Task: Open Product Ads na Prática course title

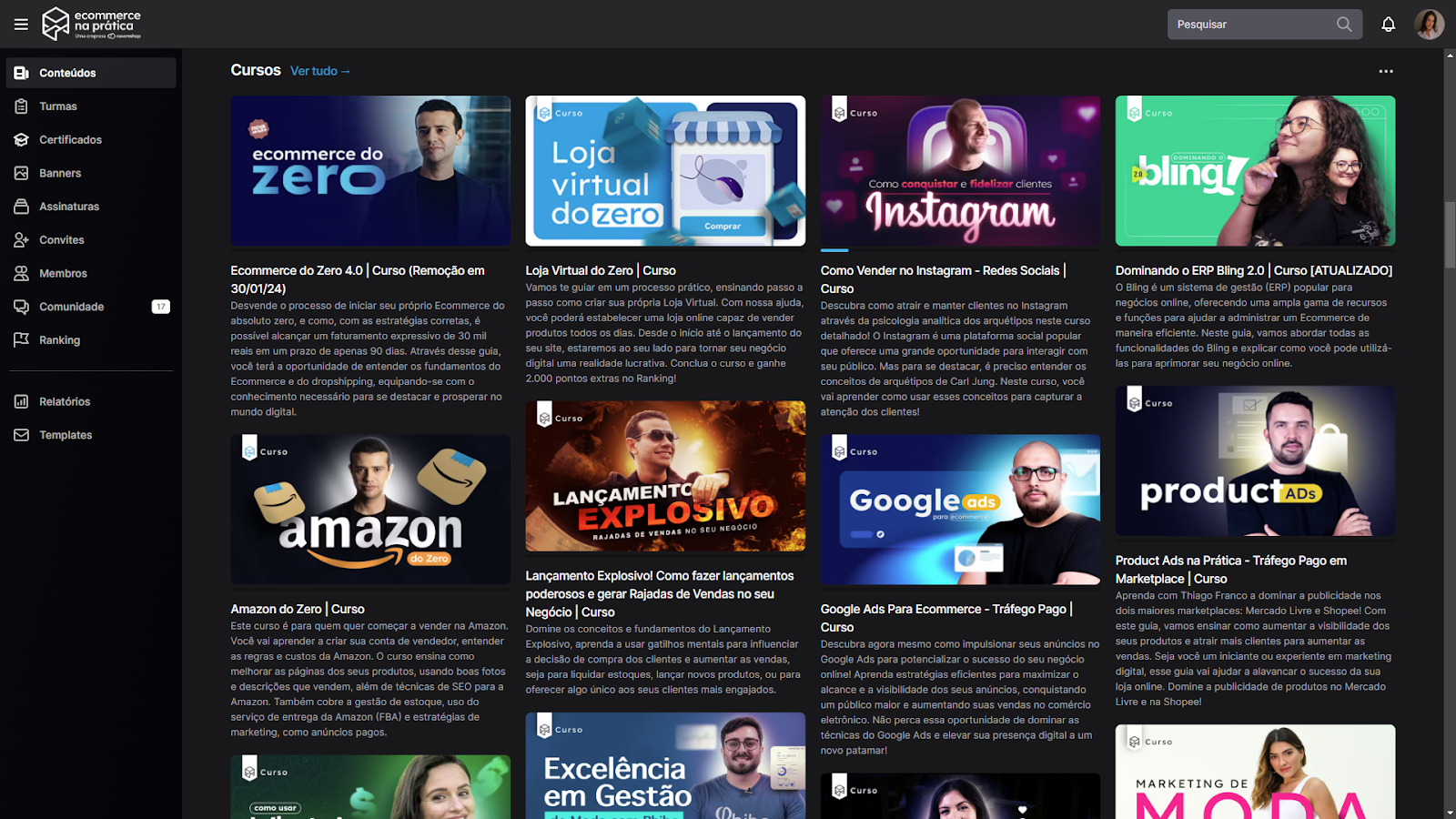Action: (x=1231, y=570)
